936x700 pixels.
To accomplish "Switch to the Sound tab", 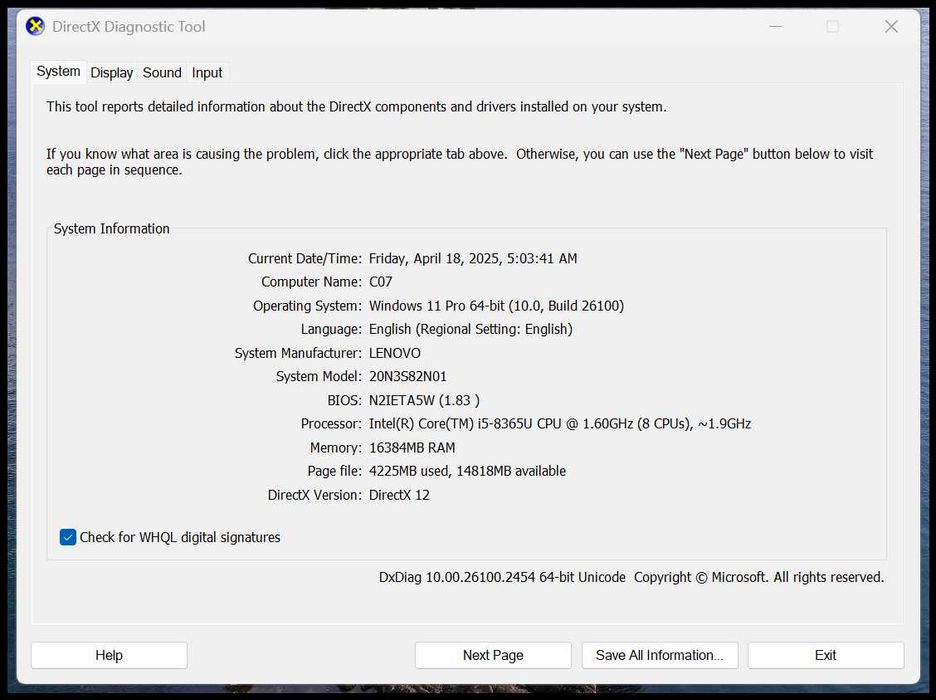I will [162, 73].
